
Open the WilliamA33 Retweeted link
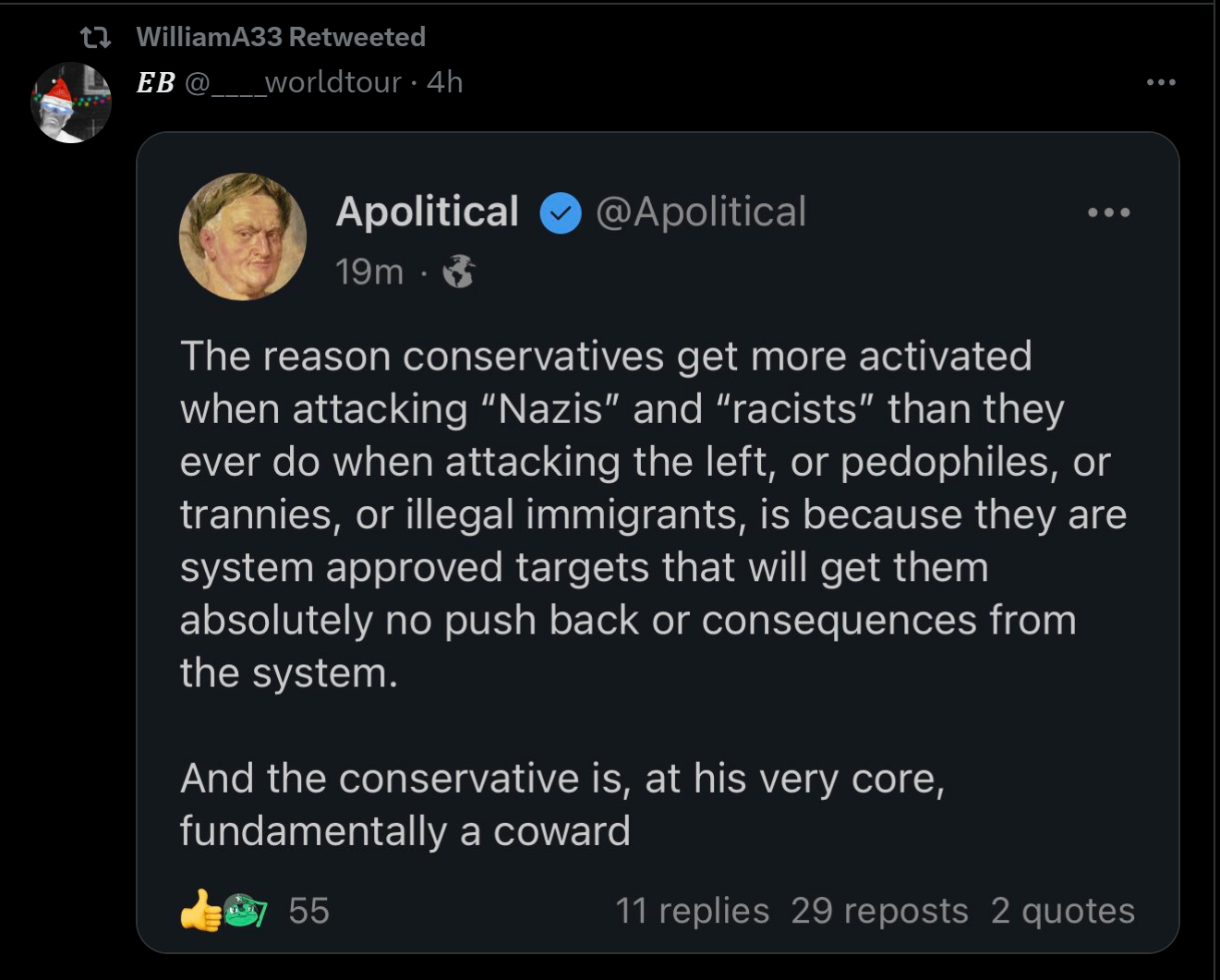tap(280, 37)
